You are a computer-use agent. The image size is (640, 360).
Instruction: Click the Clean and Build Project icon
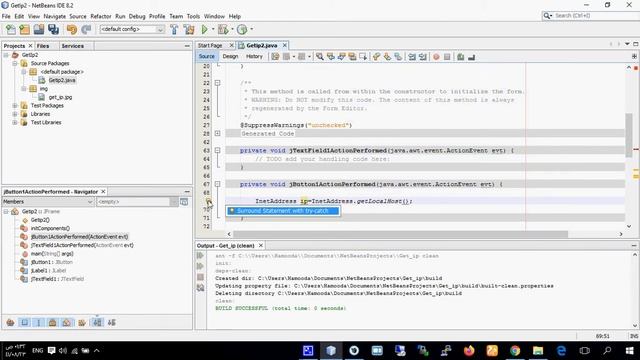click(189, 29)
